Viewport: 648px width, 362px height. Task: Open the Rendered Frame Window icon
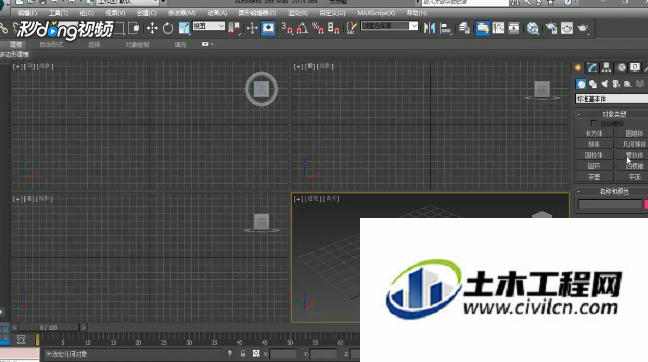point(567,28)
